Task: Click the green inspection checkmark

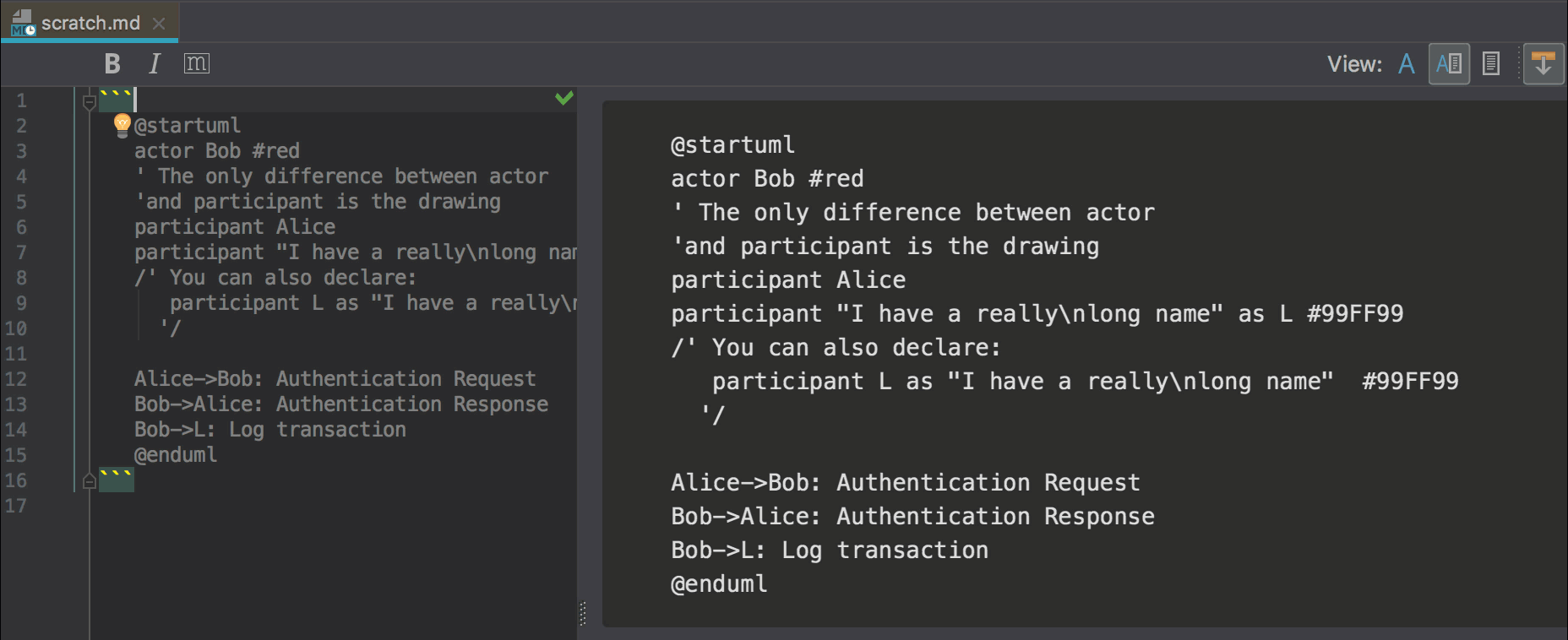Action: coord(564,98)
